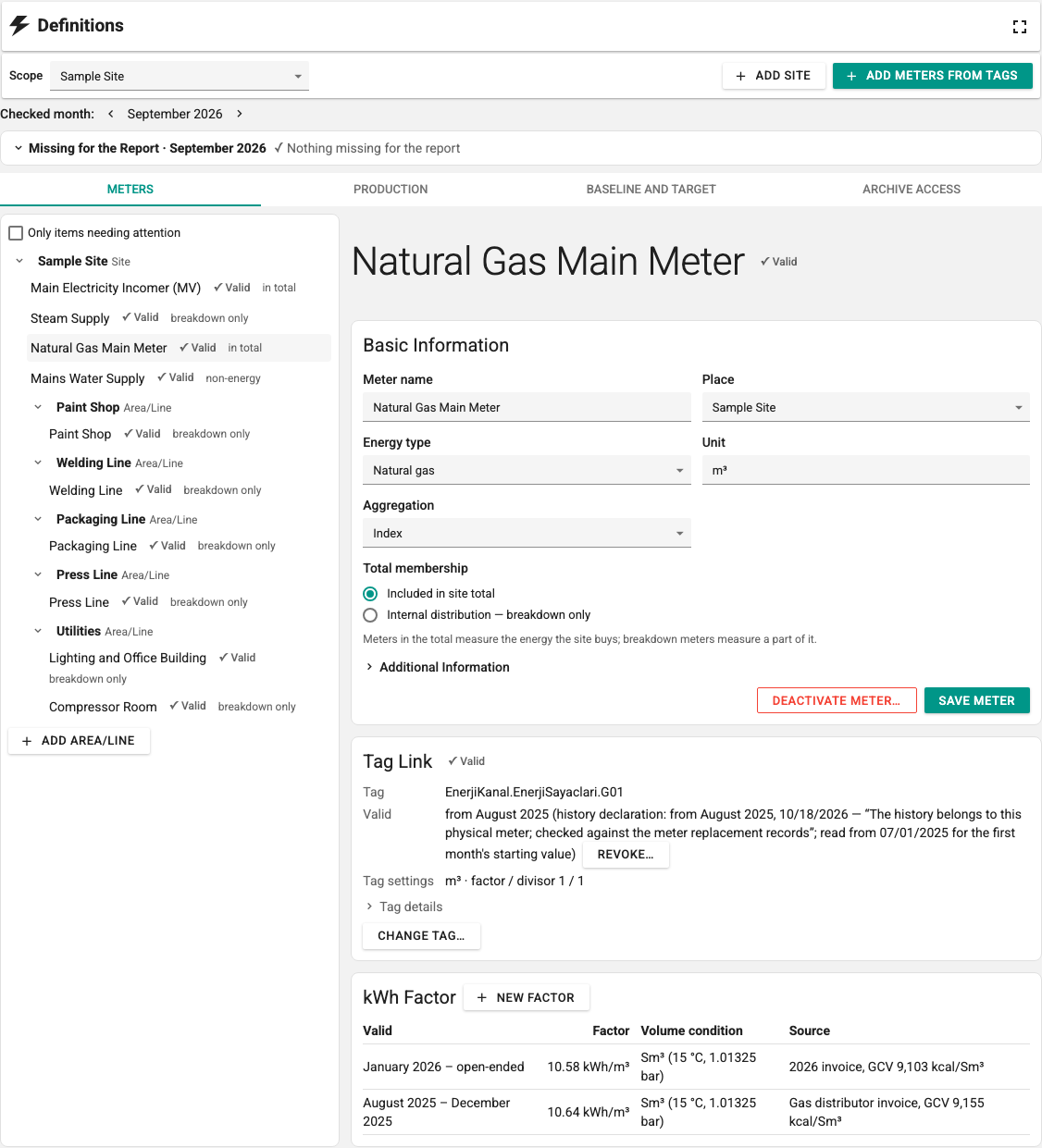Select Included in site total radio
Screen dimensions: 1042x1148
coord(370,594)
